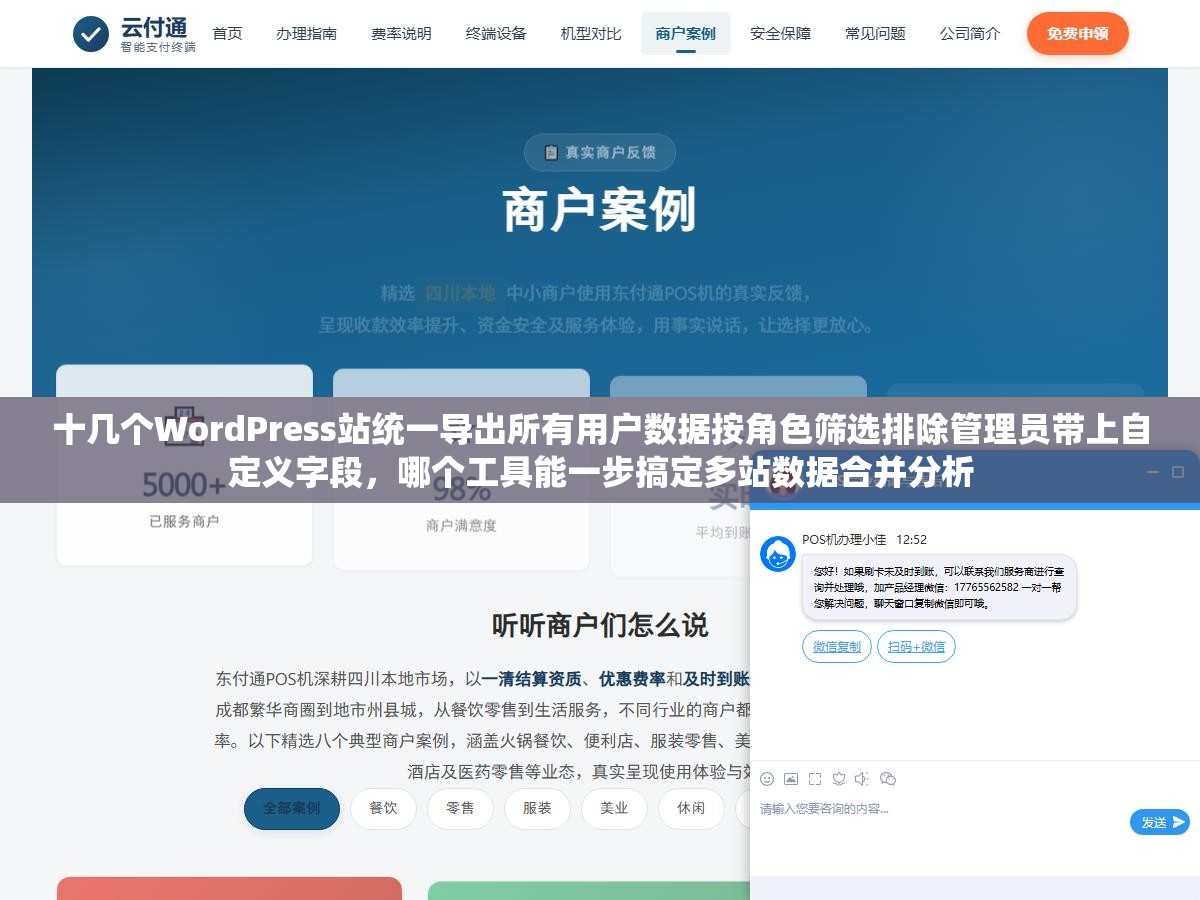Open 费率说明 in navigation

[x=401, y=33]
